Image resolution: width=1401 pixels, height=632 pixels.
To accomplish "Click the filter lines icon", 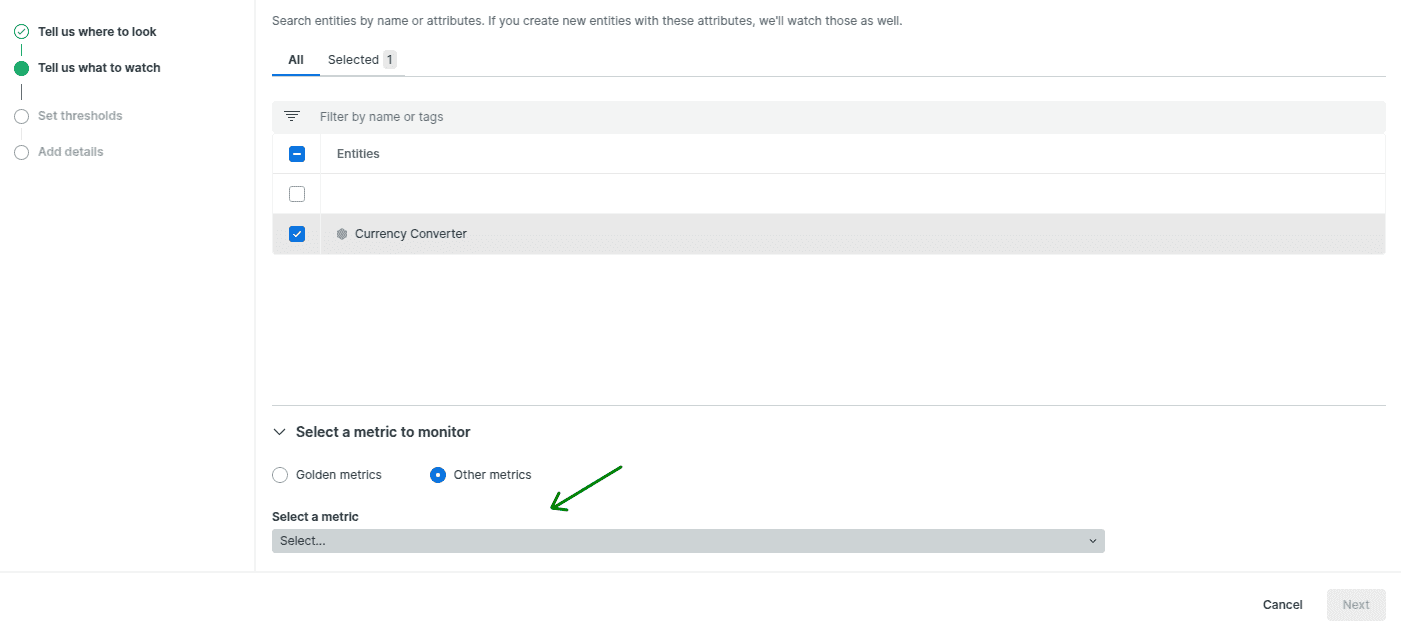I will tap(292, 117).
